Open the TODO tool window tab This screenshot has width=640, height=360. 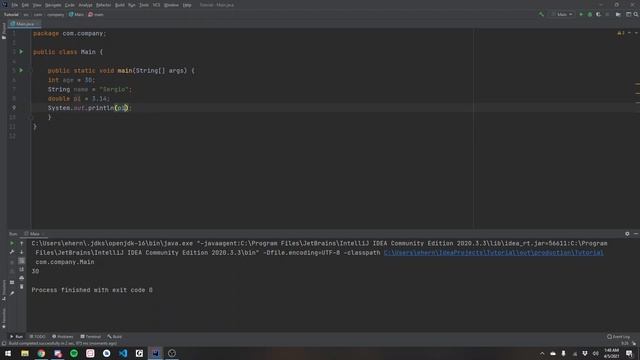(38, 337)
